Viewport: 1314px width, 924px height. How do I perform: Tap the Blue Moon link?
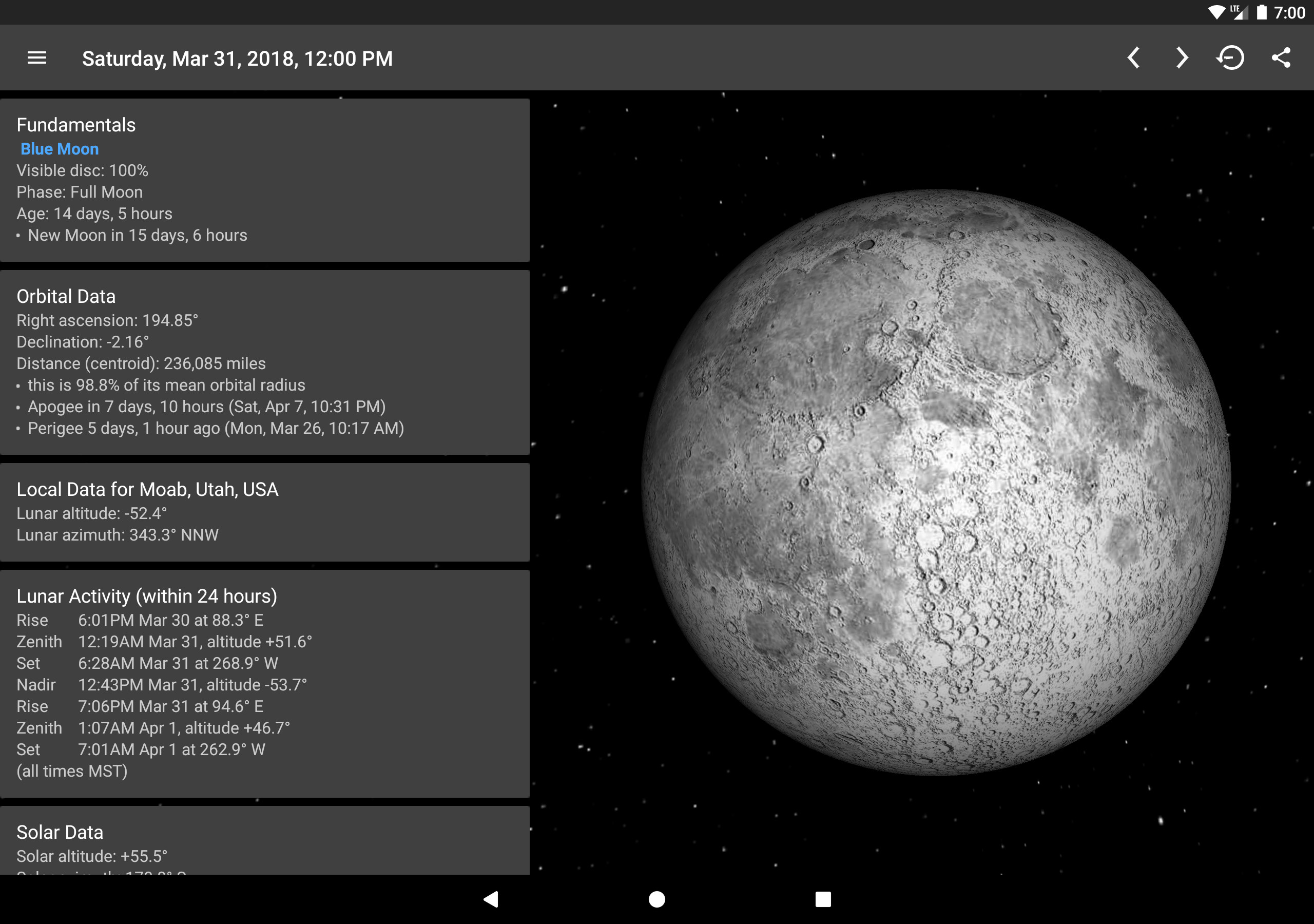[x=60, y=149]
